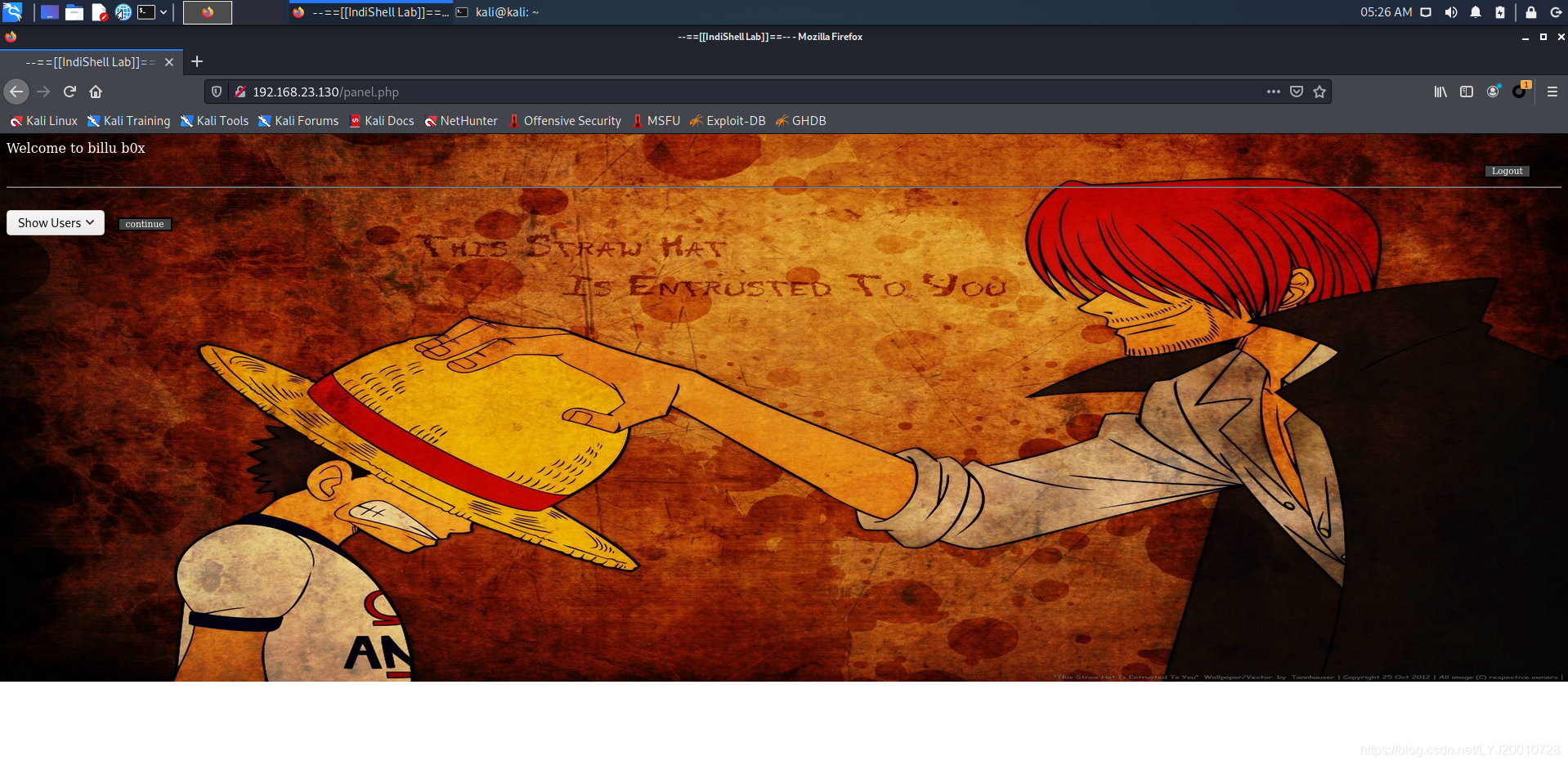The height and width of the screenshot is (765, 1568).
Task: Open the Kali Tools bookmark
Action: pyautogui.click(x=214, y=121)
